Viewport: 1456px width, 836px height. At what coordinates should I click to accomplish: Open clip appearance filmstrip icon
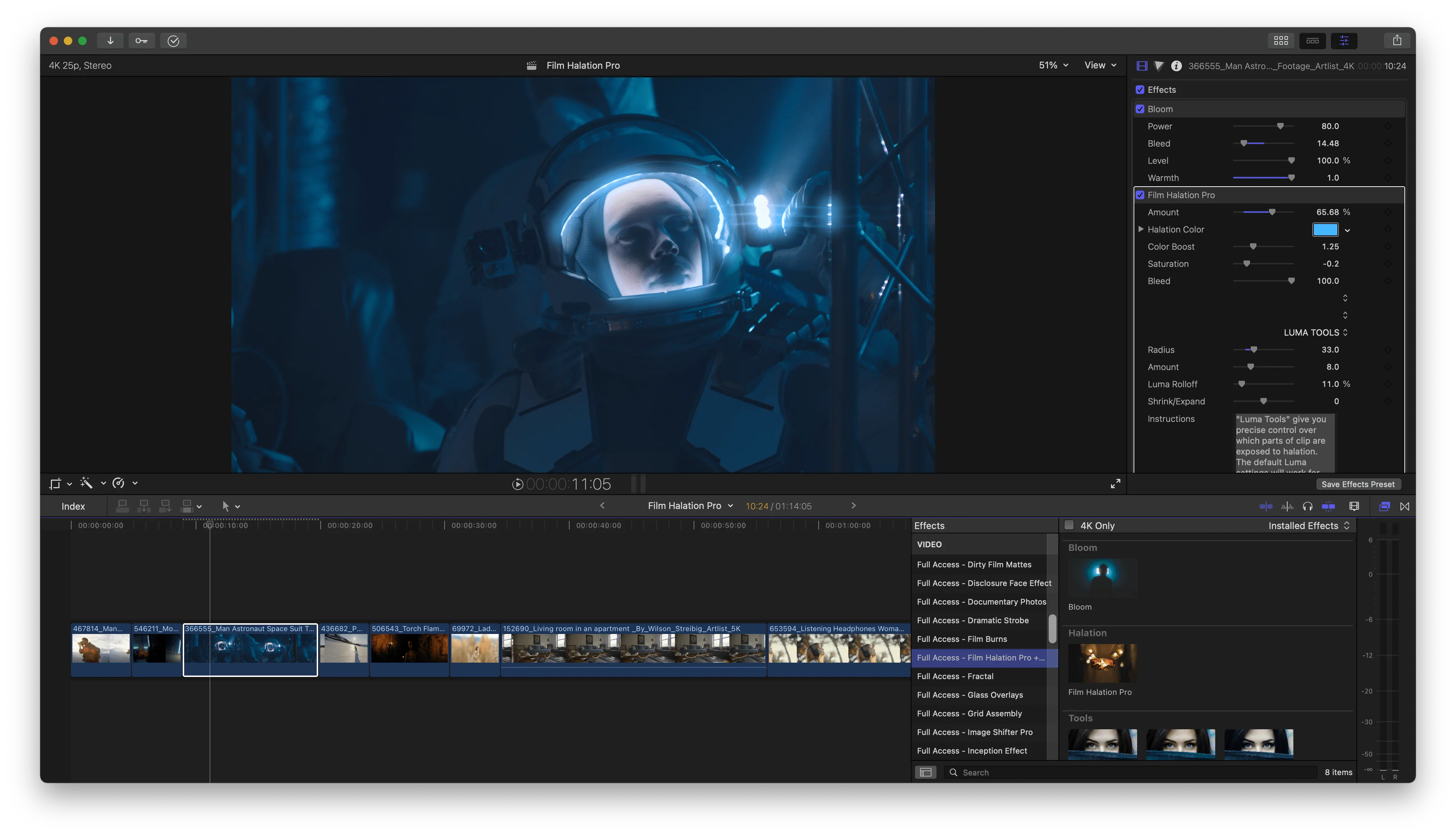pyautogui.click(x=1354, y=506)
